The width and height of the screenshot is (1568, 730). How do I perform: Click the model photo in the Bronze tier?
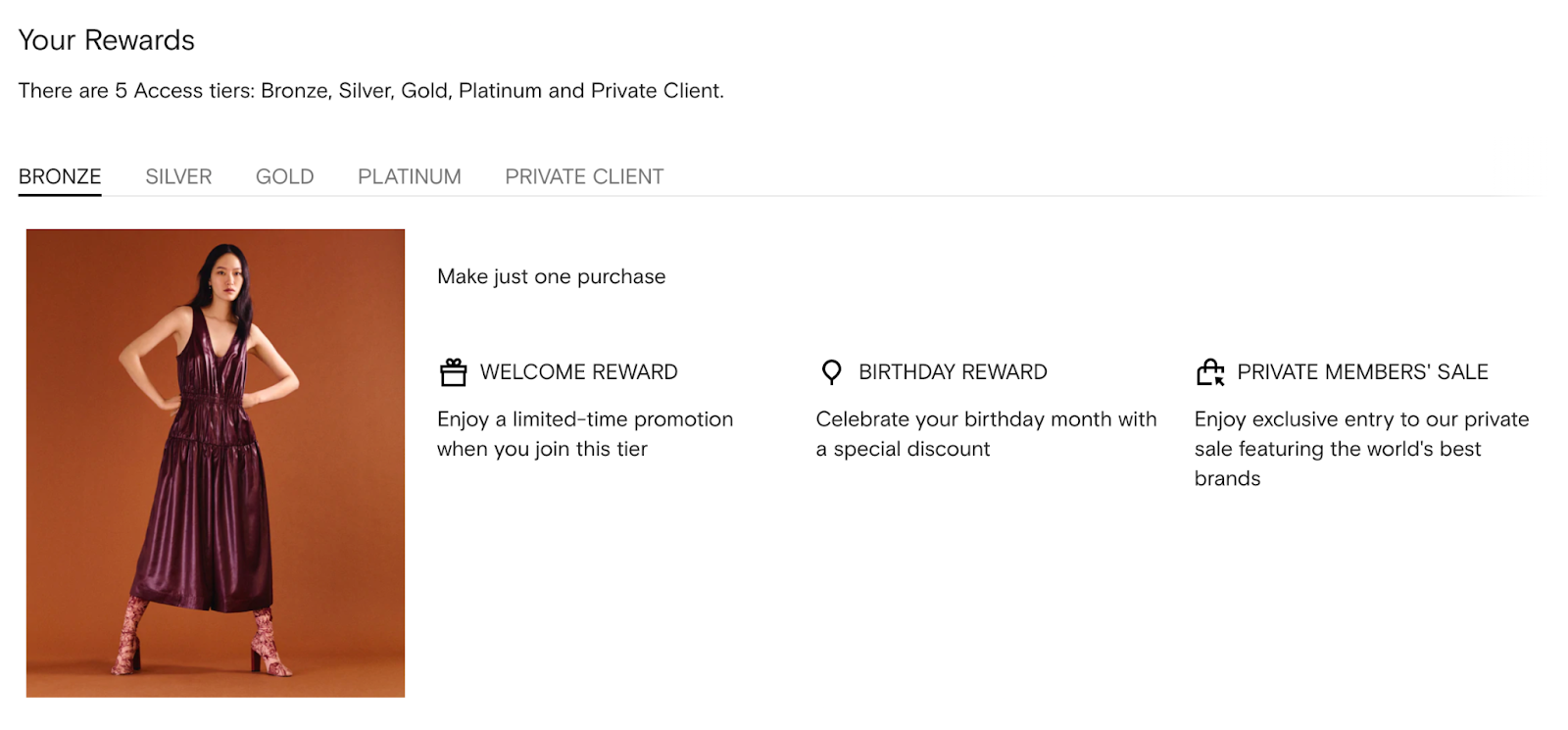click(x=216, y=461)
